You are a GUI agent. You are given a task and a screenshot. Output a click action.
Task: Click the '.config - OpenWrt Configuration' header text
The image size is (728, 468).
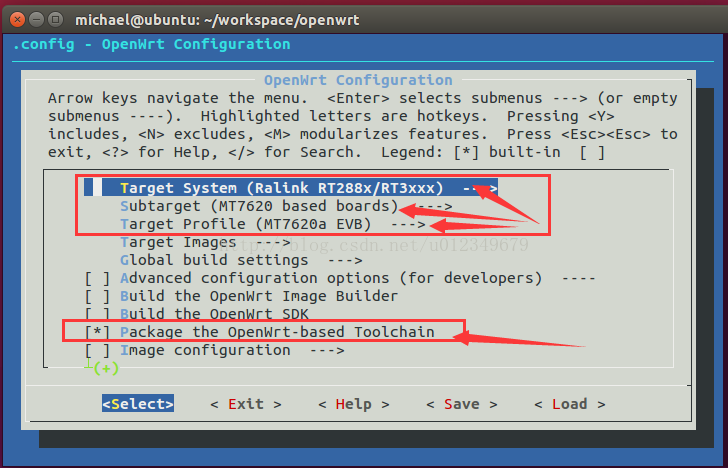tap(151, 45)
